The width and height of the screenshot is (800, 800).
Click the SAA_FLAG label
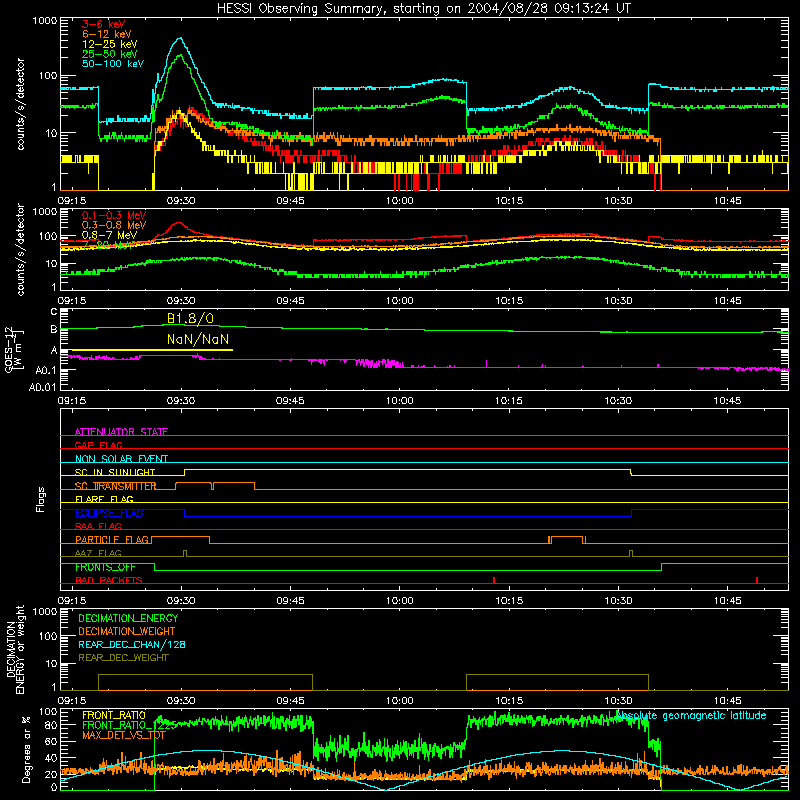98,526
